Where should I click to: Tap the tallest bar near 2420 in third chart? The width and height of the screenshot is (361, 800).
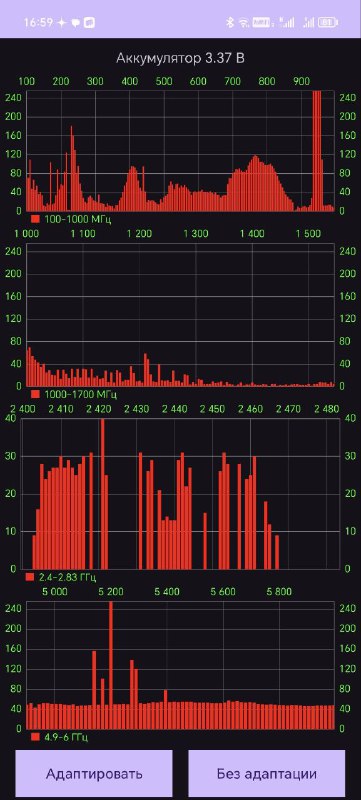(102, 494)
